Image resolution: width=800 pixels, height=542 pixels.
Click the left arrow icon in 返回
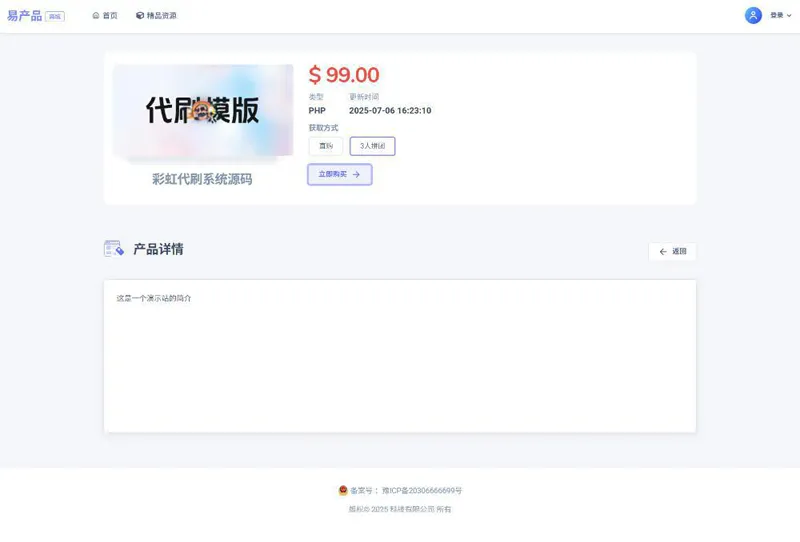663,252
